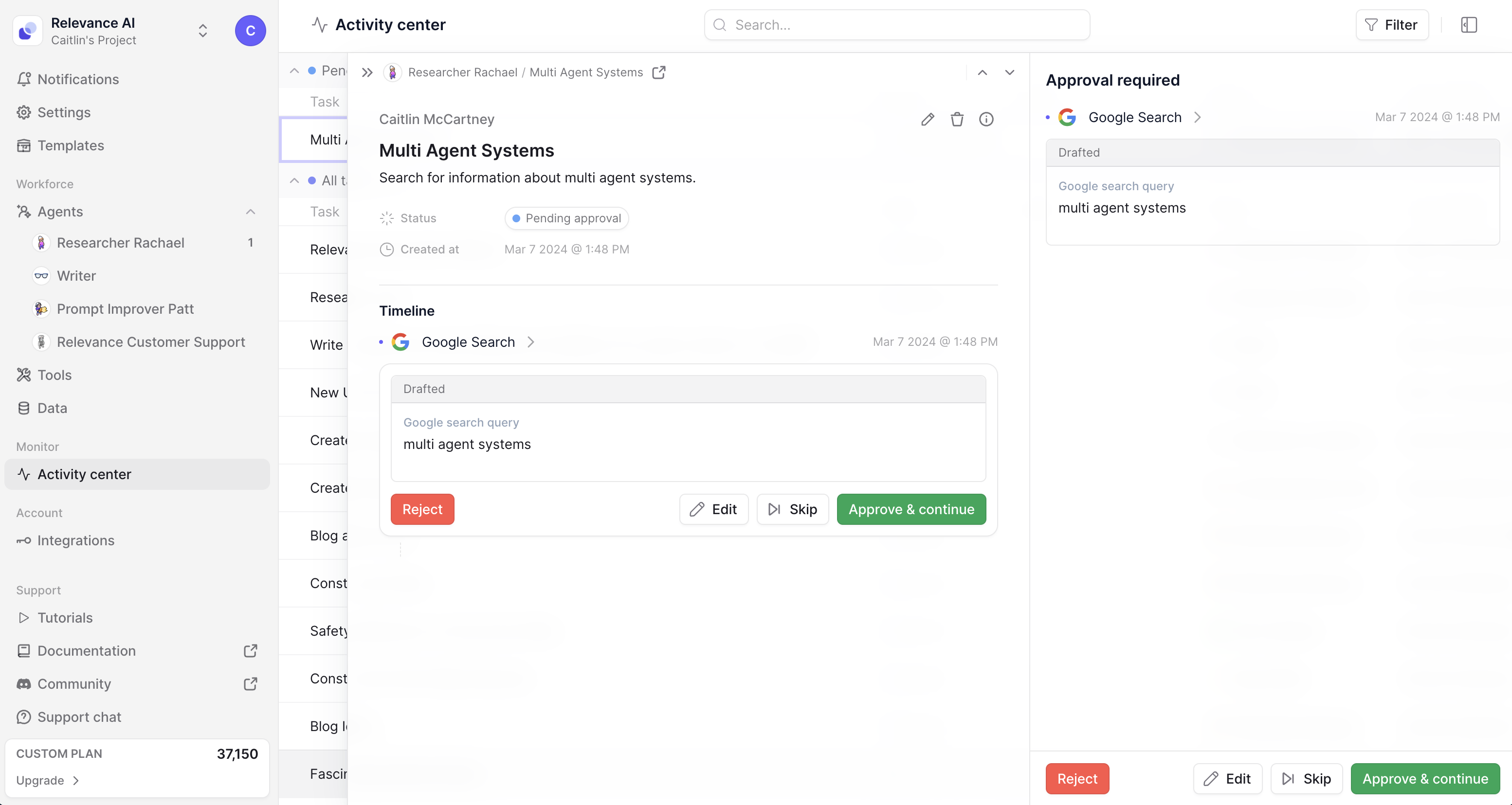Image resolution: width=1512 pixels, height=805 pixels.
Task: Navigate to Activity center in sidebar
Action: coord(84,473)
